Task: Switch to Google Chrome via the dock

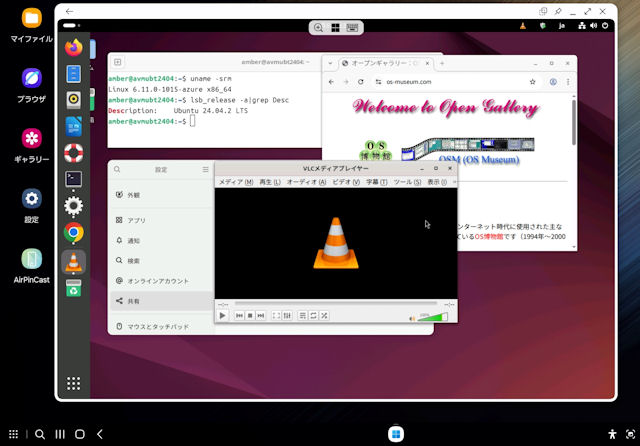Action: (73, 232)
